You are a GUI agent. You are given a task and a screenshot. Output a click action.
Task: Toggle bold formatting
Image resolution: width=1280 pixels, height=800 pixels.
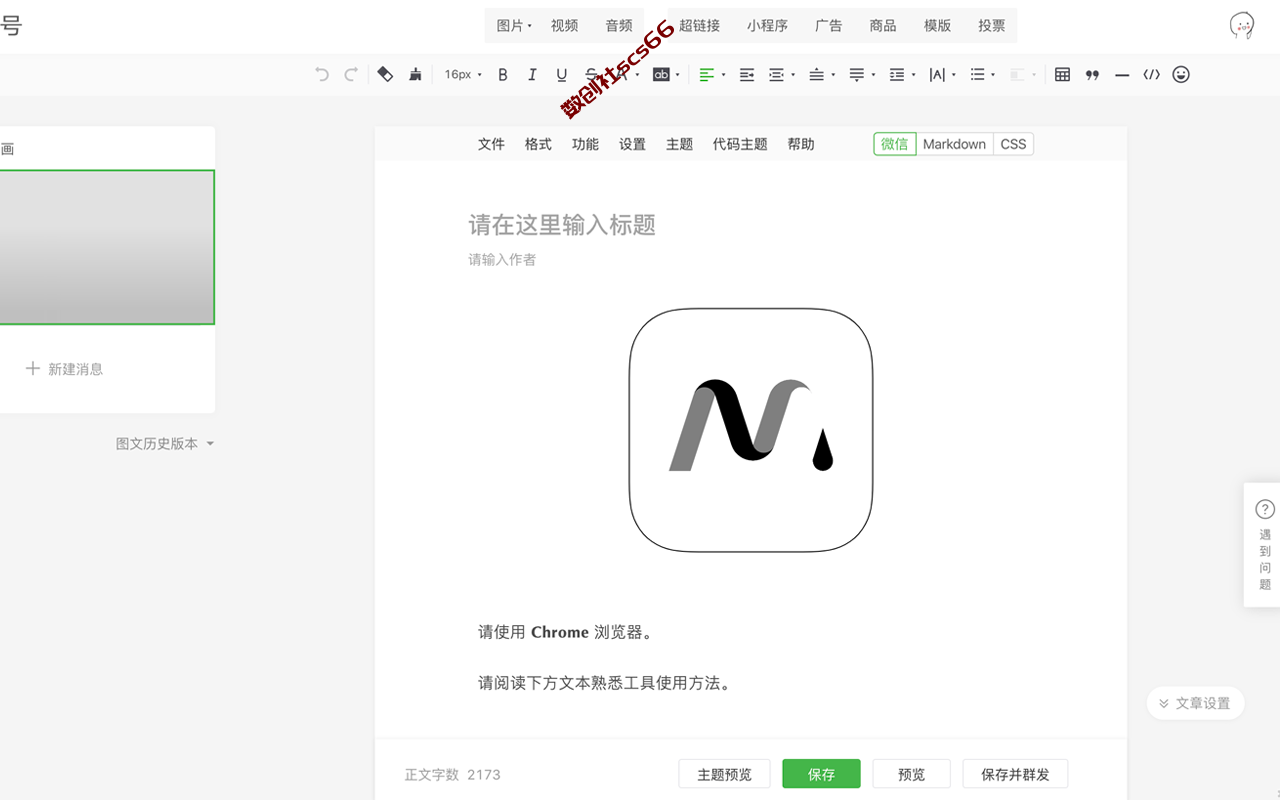pyautogui.click(x=503, y=74)
